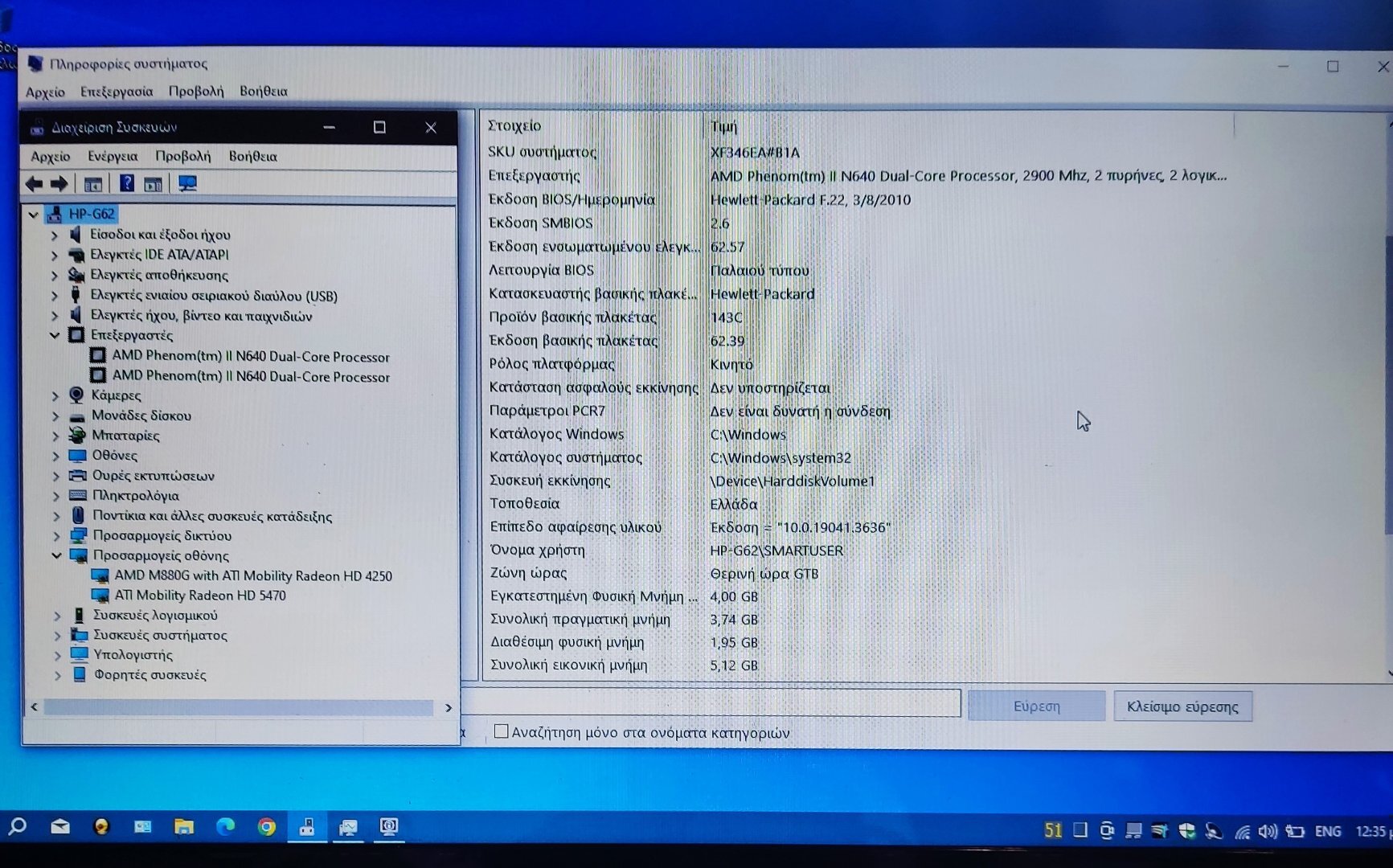The width and height of the screenshot is (1393, 868).
Task: Click the Wi-Fi network tray icon
Action: point(1243,832)
